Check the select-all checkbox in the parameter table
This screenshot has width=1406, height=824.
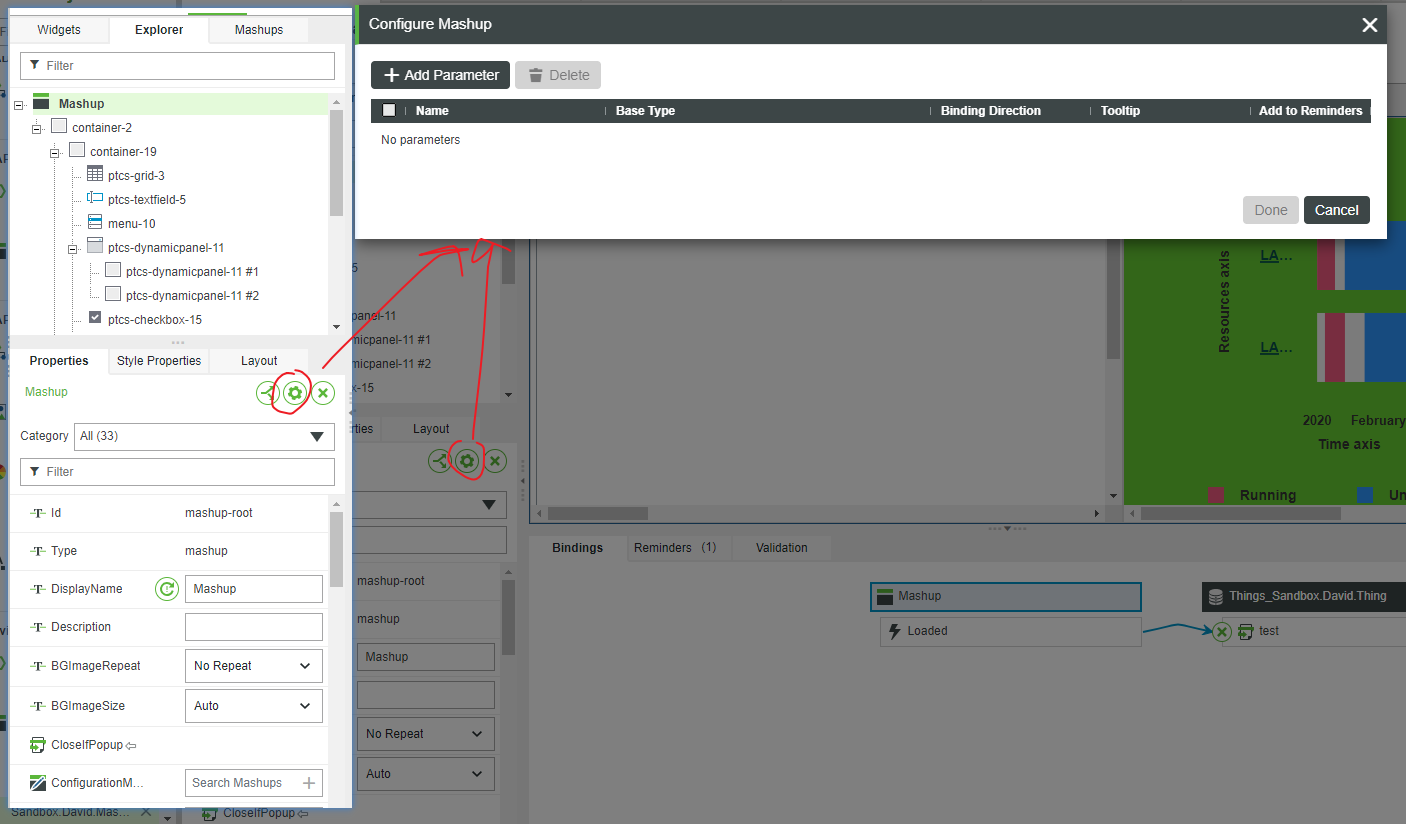(x=389, y=110)
